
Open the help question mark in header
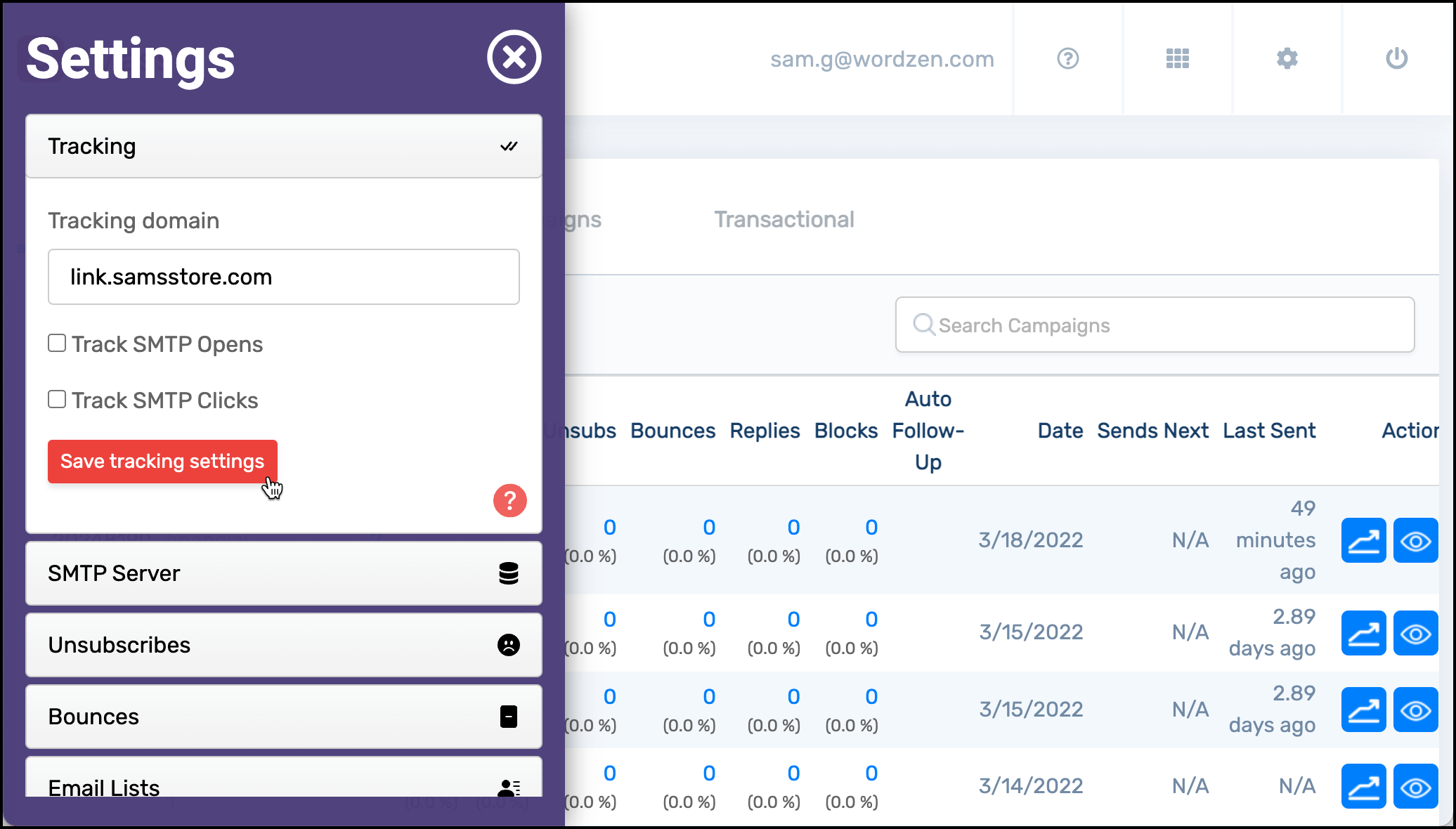tap(1068, 58)
